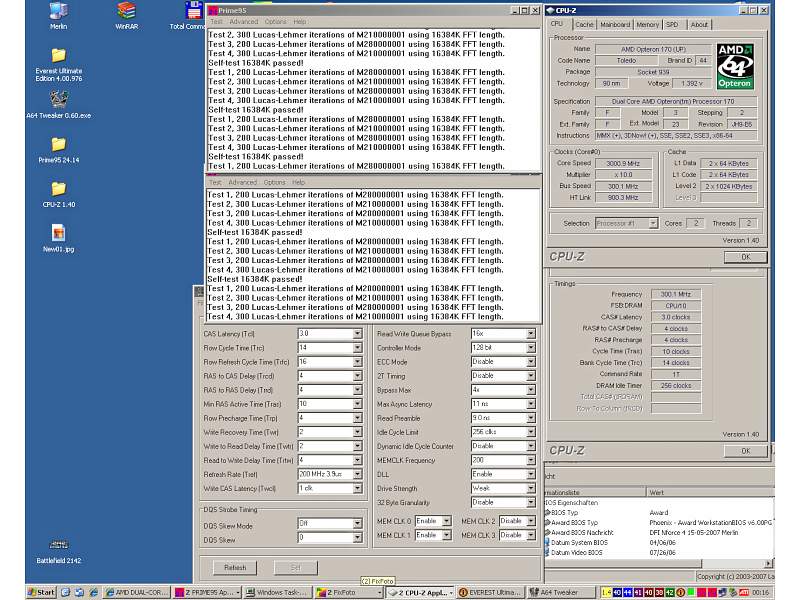The image size is (800, 600).
Task: Click Everest horizontal scrollbar right arrow
Action: [x=768, y=563]
